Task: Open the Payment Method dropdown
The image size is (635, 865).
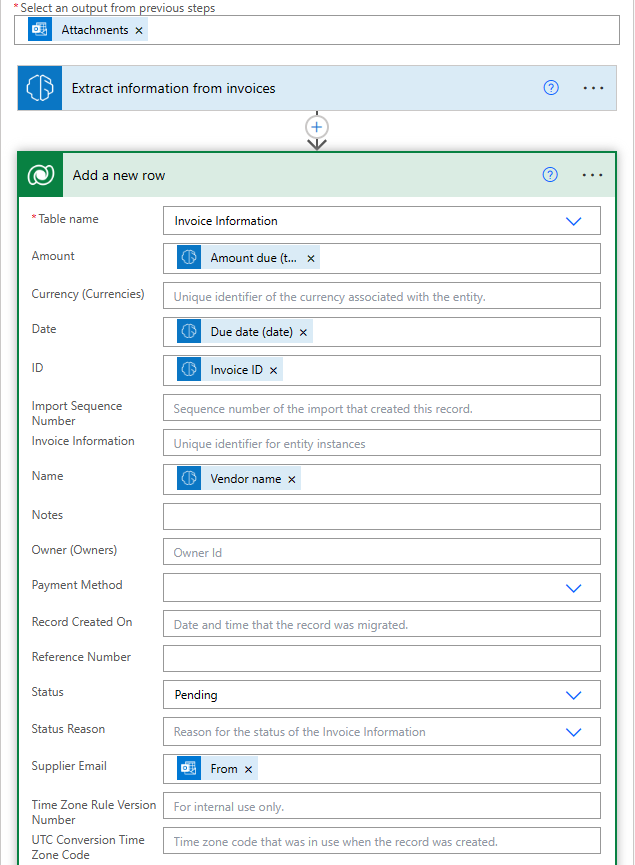Action: pyautogui.click(x=573, y=588)
